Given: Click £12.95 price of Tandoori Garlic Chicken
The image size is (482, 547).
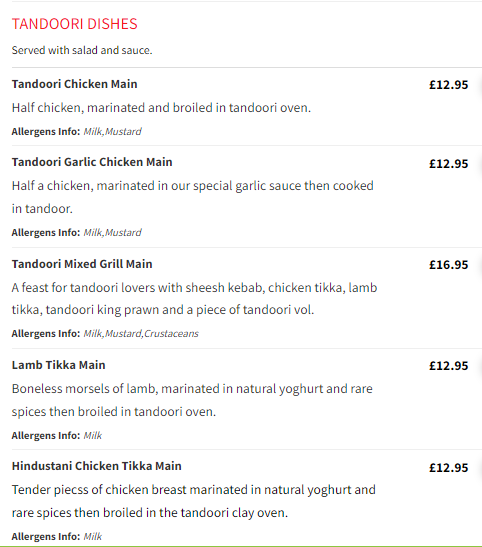Looking at the screenshot, I should (x=449, y=164).
